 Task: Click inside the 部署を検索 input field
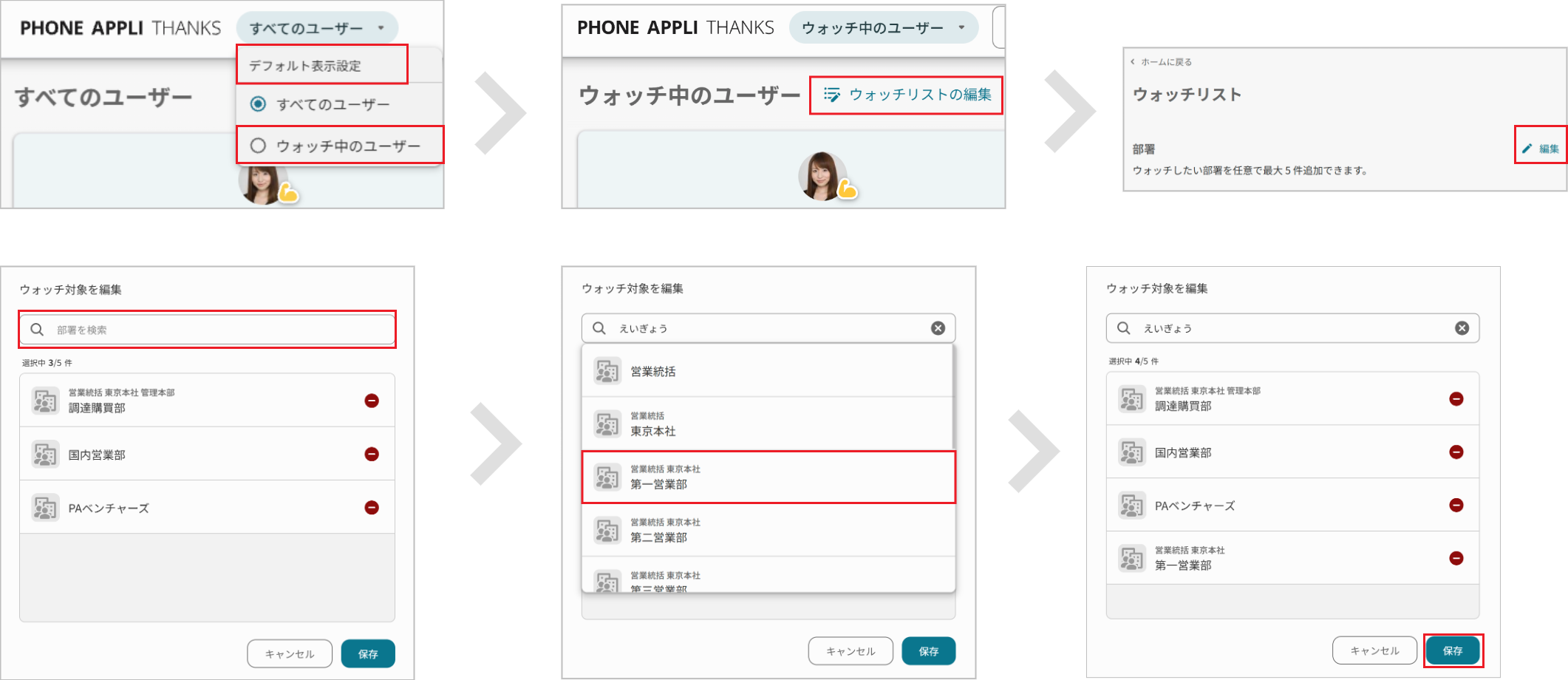click(207, 329)
